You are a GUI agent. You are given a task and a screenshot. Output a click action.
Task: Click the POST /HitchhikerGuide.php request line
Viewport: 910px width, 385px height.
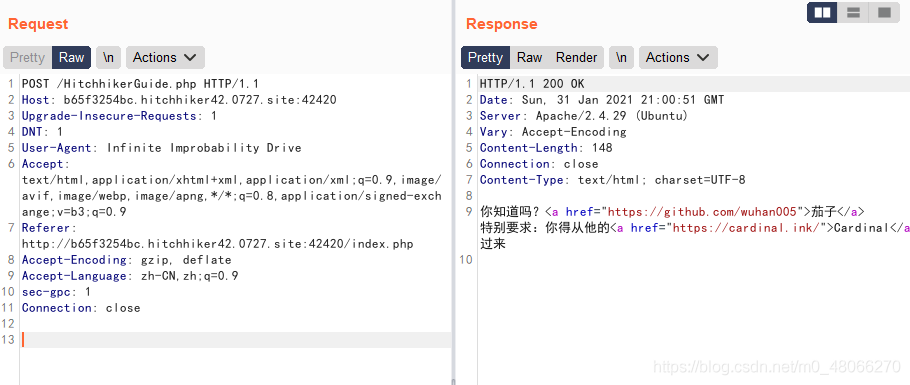click(x=140, y=84)
